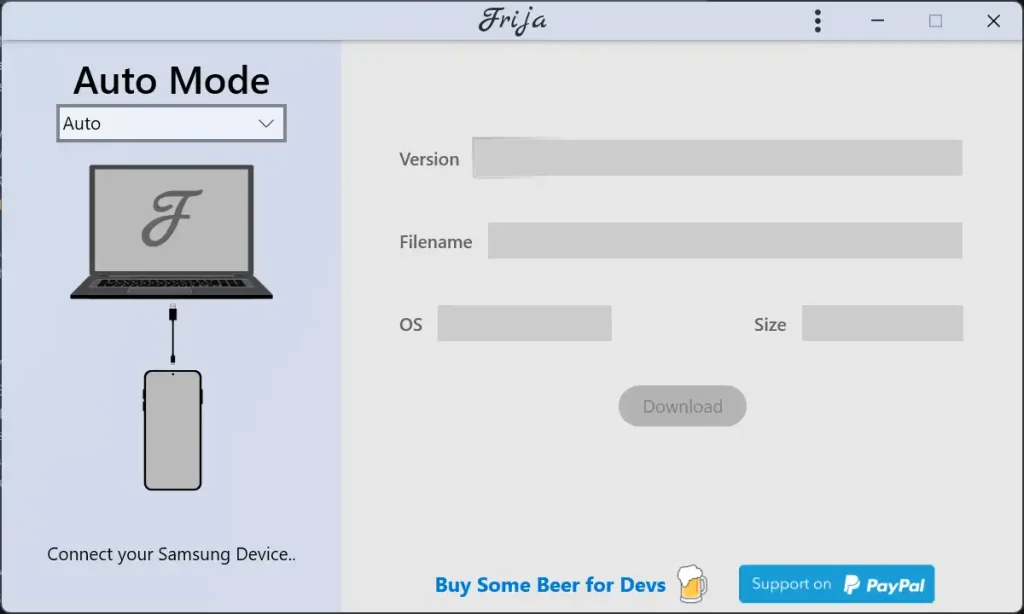1024x614 pixels.
Task: Click into the Filename field
Action: pos(725,240)
